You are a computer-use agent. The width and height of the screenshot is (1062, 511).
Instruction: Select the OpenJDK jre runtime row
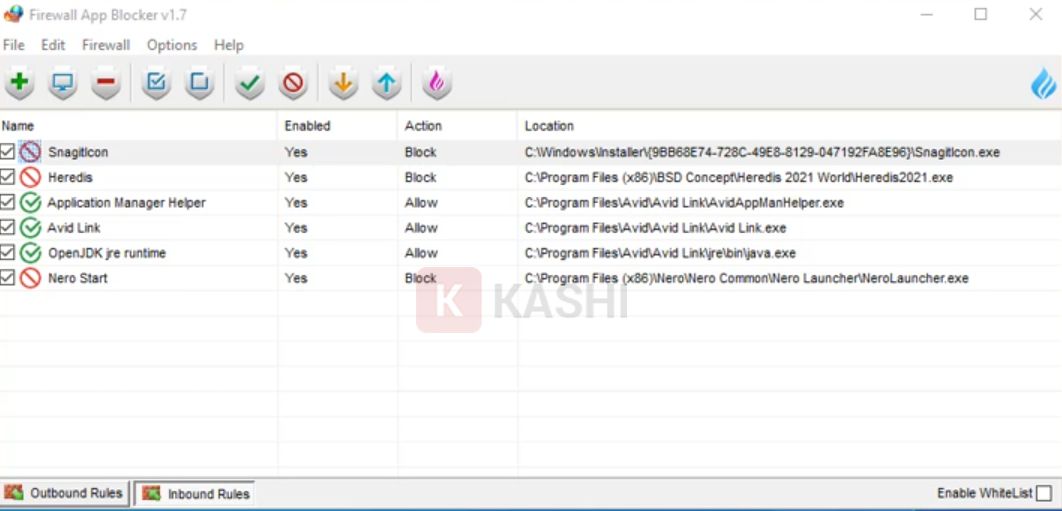coord(107,253)
